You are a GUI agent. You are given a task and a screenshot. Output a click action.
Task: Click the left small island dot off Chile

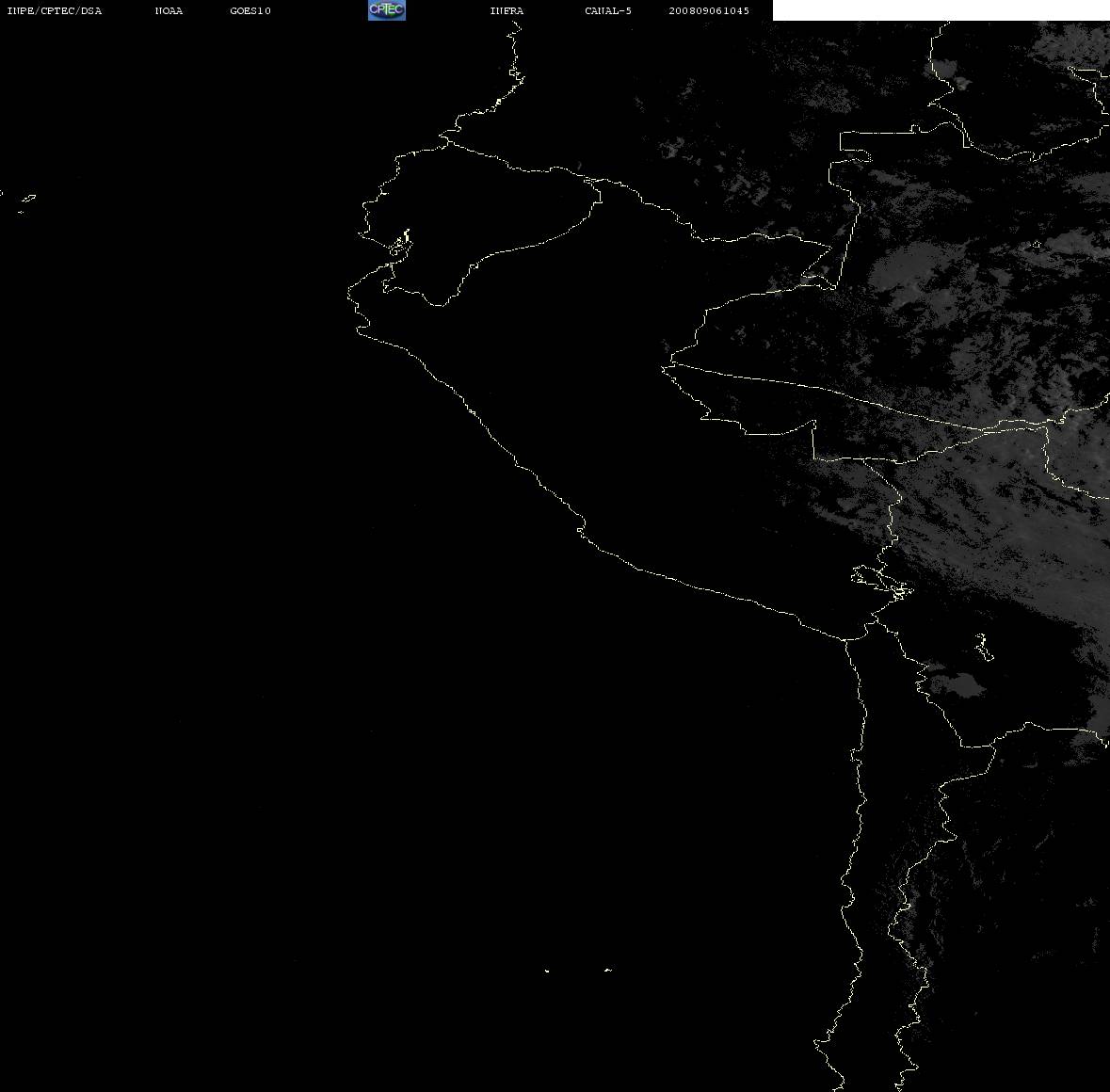(546, 971)
